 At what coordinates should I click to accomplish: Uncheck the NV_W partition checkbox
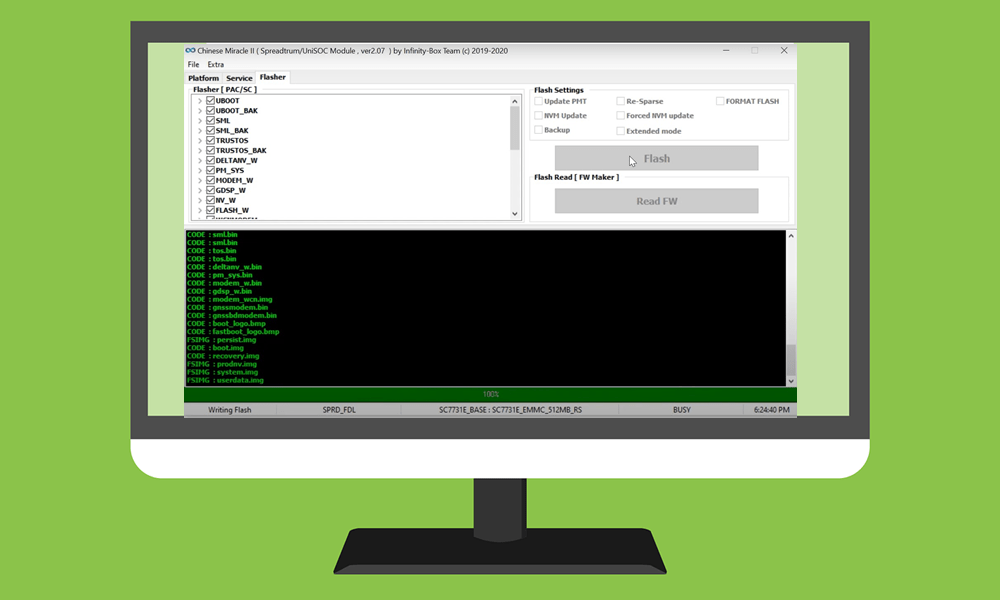coord(210,200)
